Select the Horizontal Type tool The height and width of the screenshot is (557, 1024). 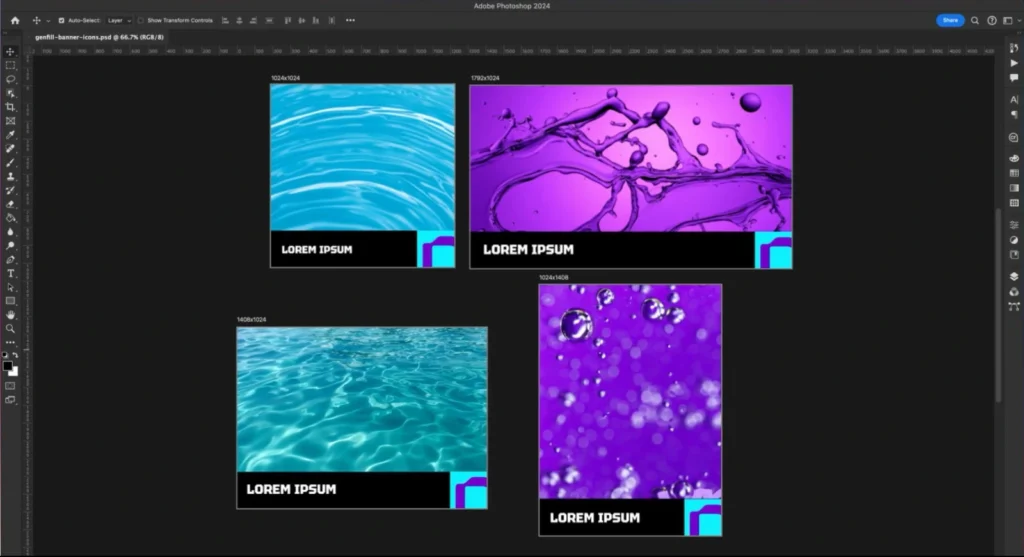(x=10, y=273)
